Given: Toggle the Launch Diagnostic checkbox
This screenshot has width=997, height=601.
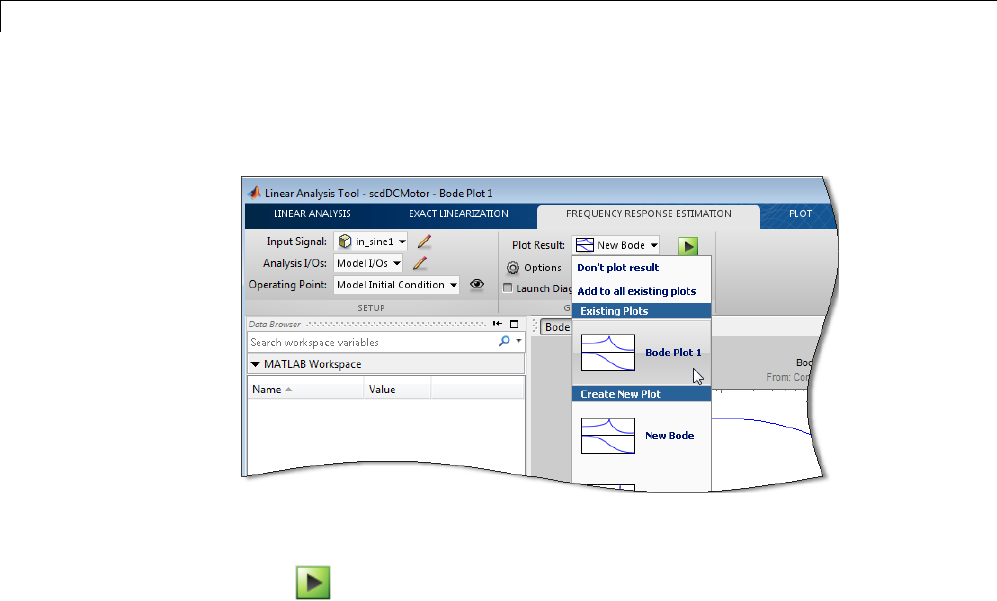Looking at the screenshot, I should 507,288.
